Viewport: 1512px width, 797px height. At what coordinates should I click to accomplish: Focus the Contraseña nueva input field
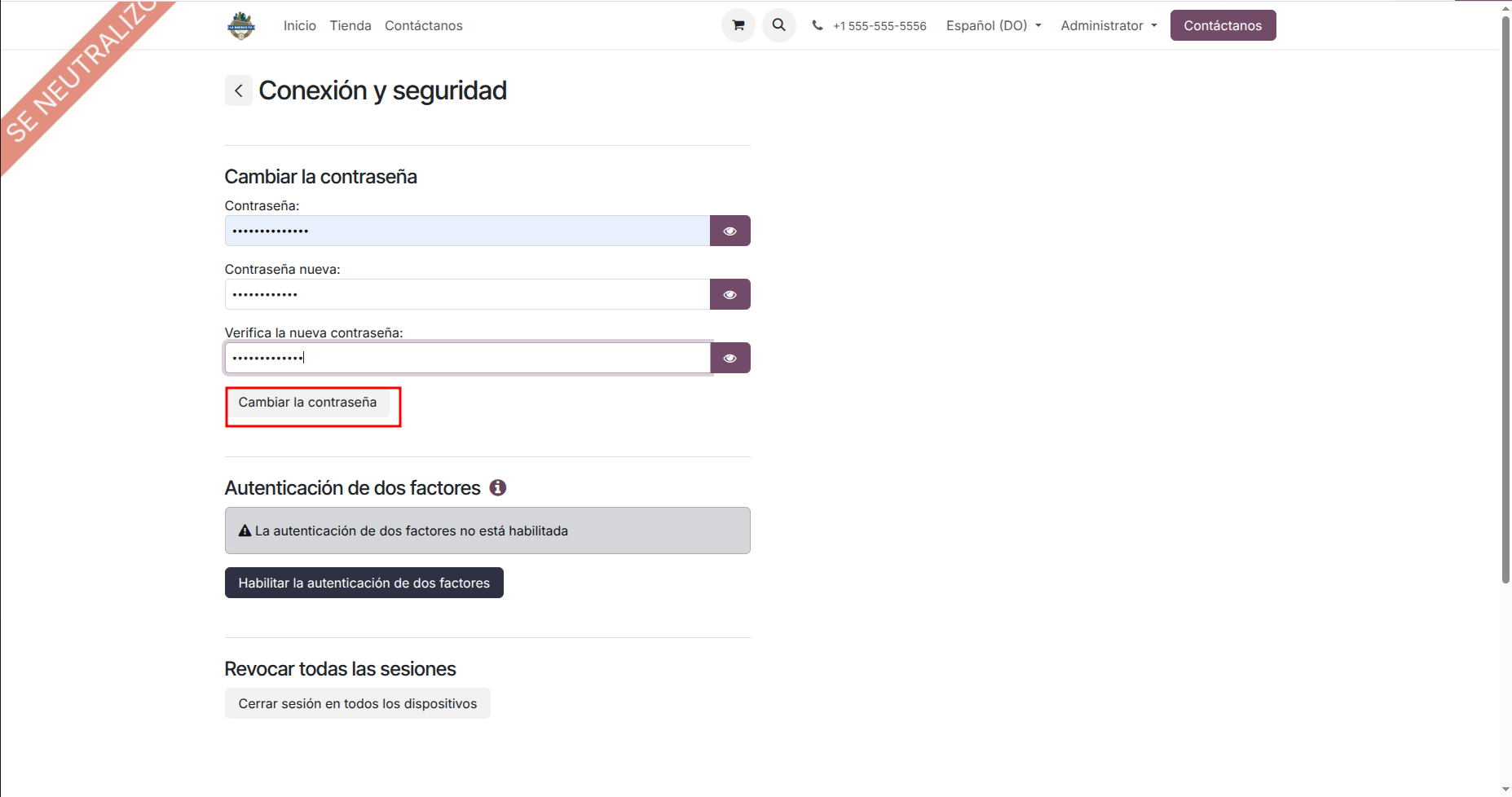click(x=467, y=294)
